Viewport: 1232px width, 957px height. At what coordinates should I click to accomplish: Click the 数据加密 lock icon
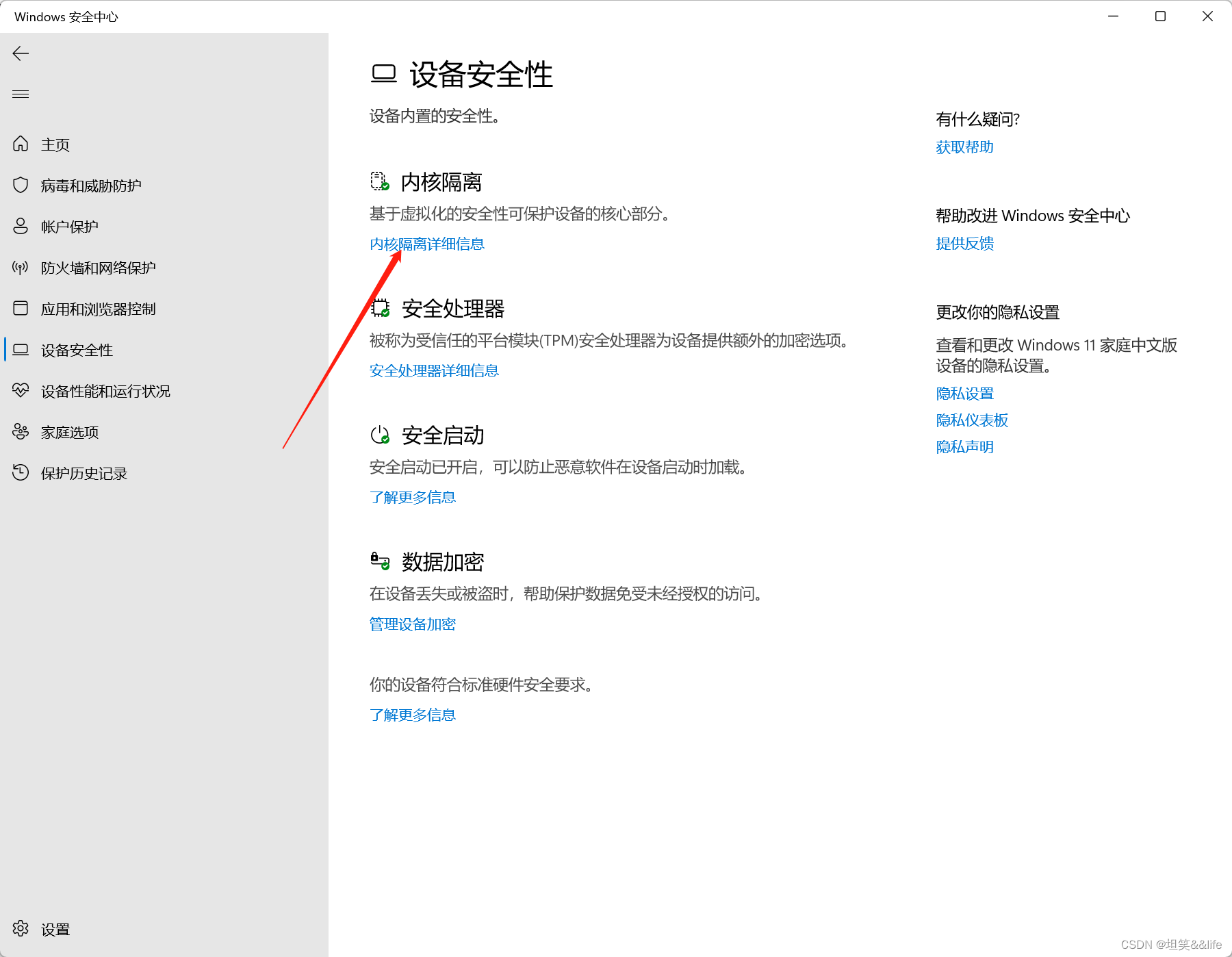pyautogui.click(x=380, y=561)
